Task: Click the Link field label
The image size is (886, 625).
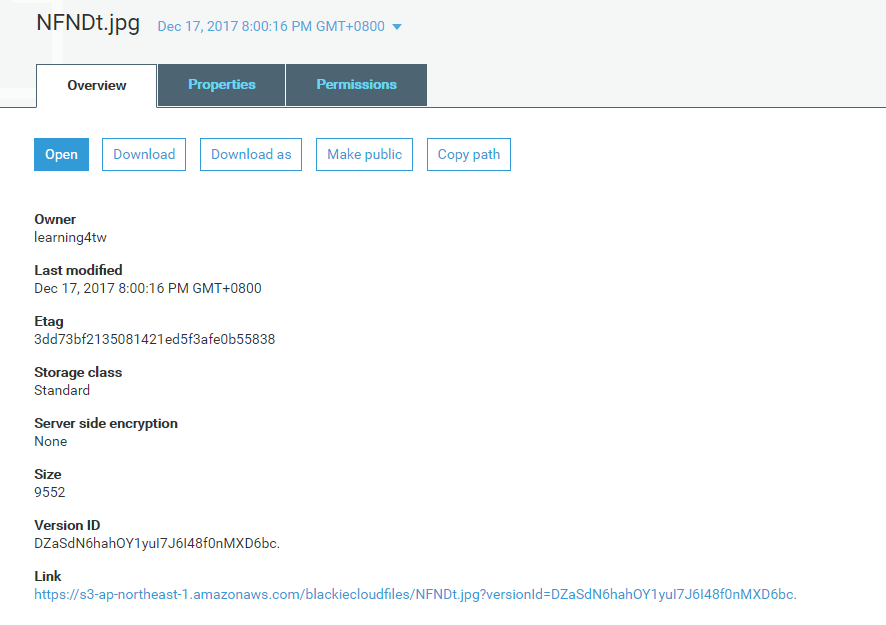Action: [x=48, y=576]
